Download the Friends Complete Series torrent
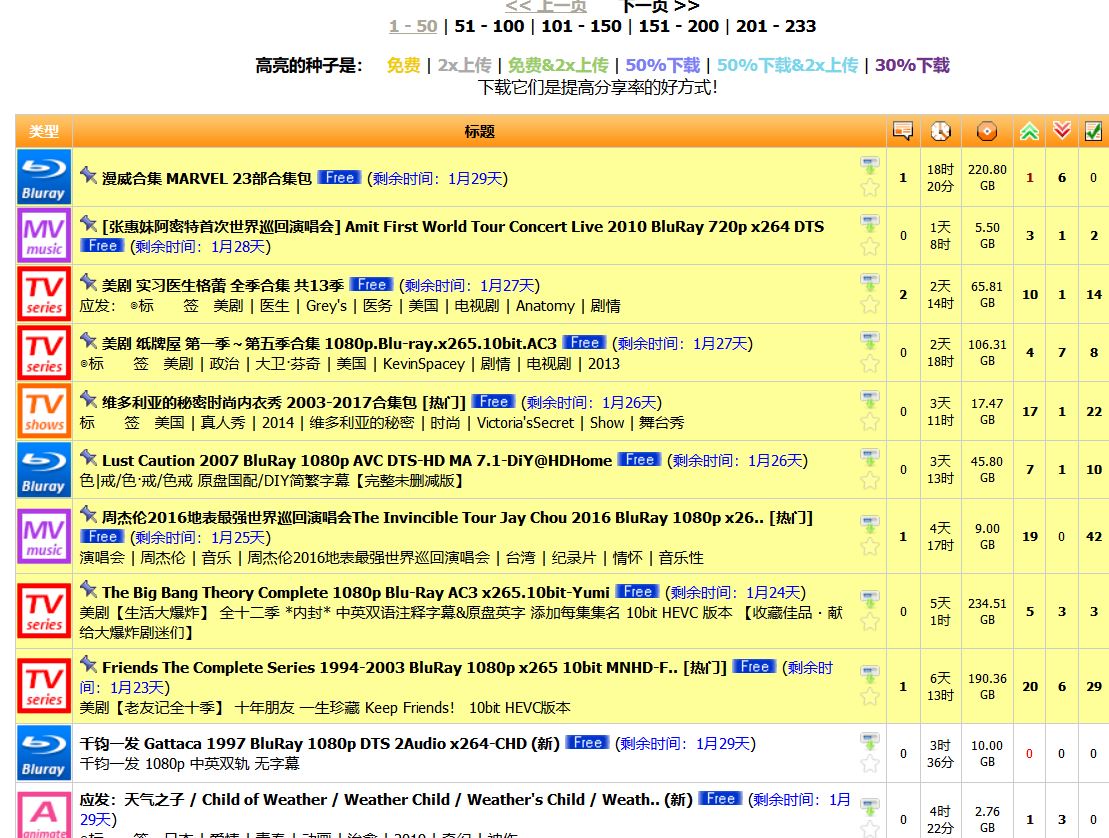This screenshot has width=1109, height=838. (870, 673)
